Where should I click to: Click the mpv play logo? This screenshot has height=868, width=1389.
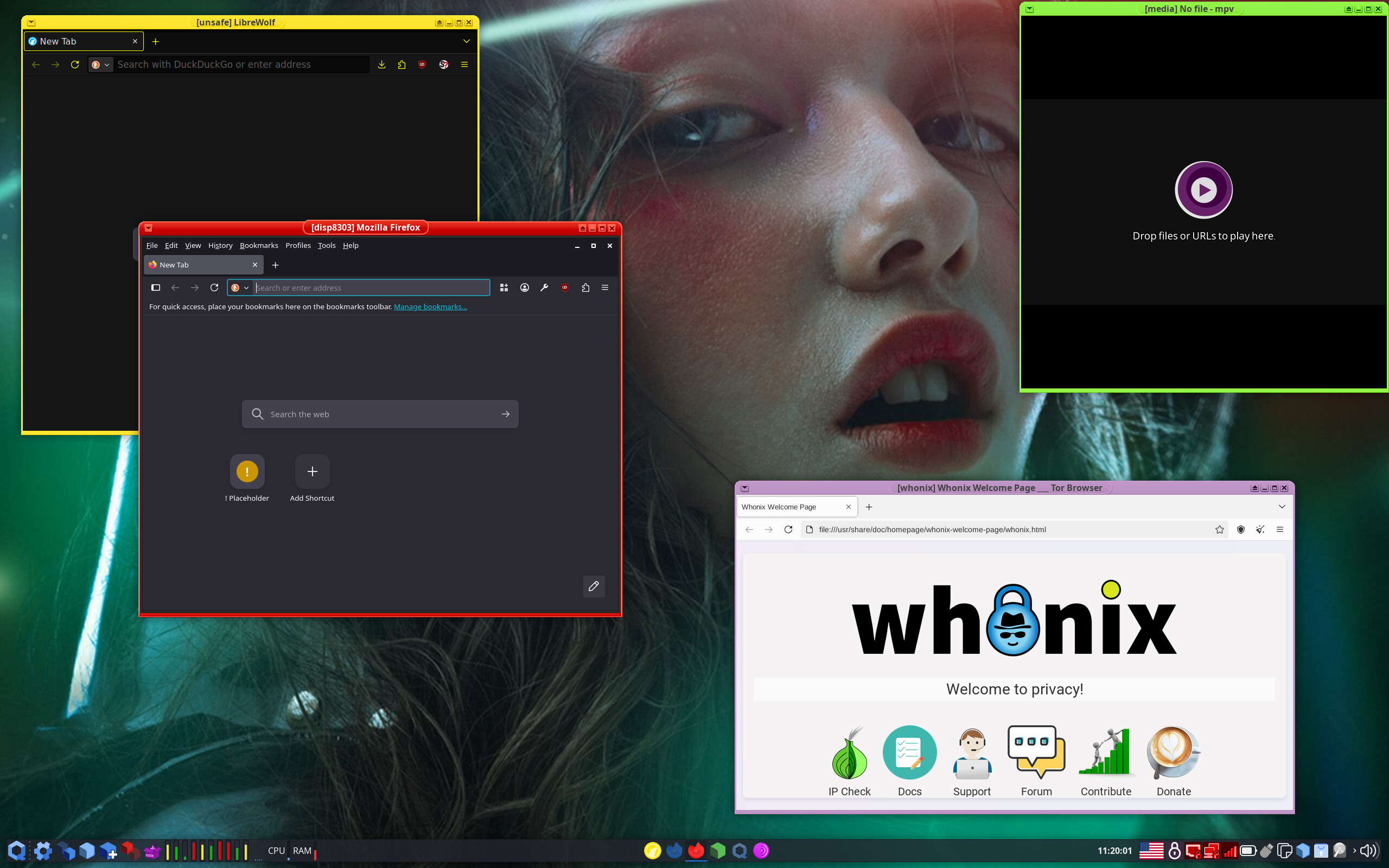(x=1203, y=189)
